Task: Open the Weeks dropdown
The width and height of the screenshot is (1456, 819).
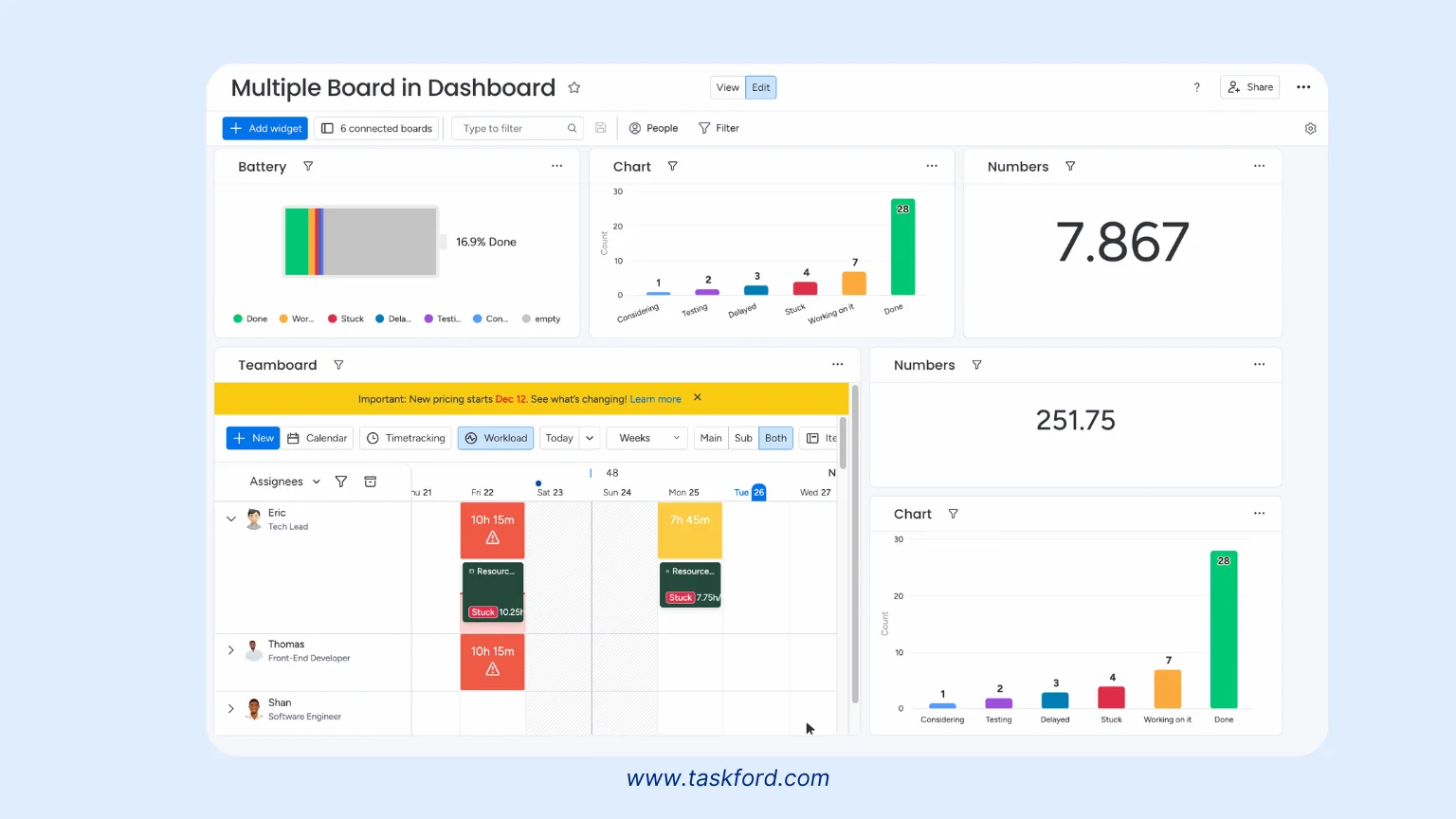Action: pyautogui.click(x=646, y=437)
